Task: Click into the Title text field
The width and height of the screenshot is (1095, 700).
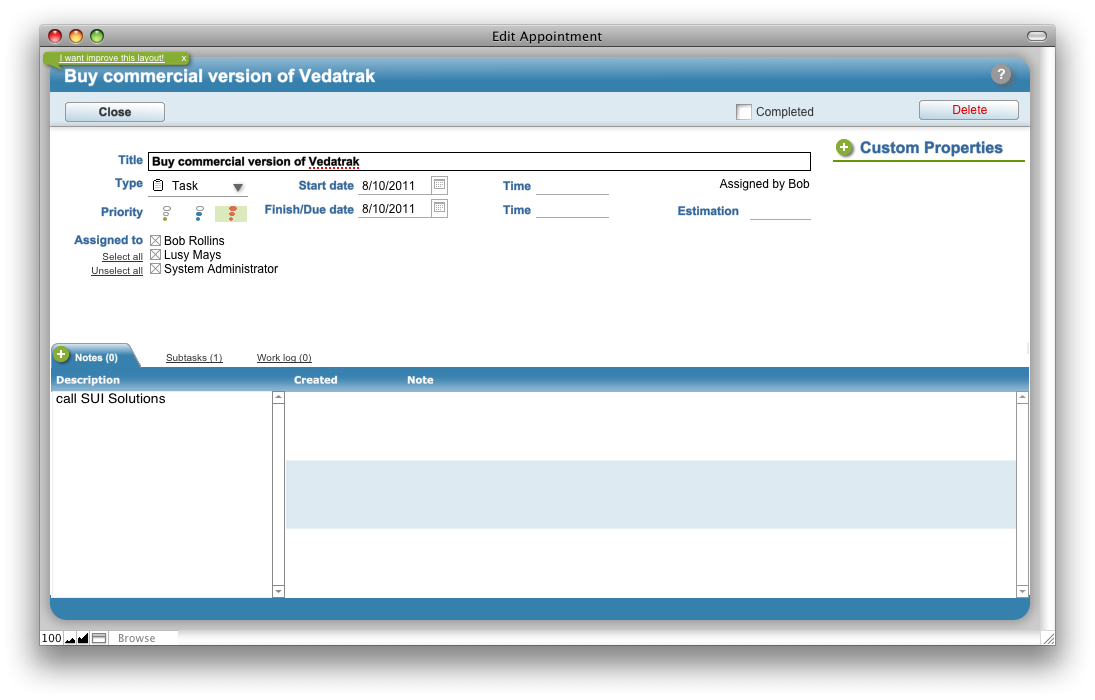Action: (x=479, y=161)
